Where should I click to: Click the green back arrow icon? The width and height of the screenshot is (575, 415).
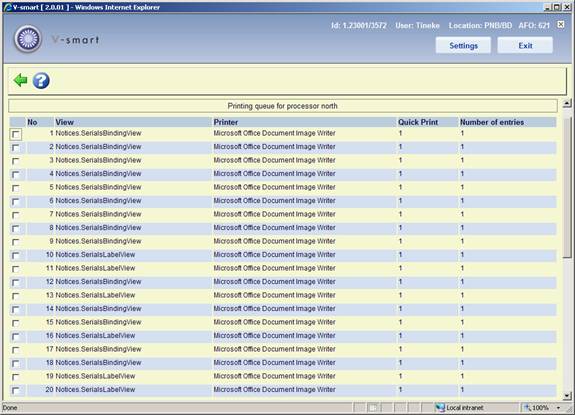click(20, 80)
